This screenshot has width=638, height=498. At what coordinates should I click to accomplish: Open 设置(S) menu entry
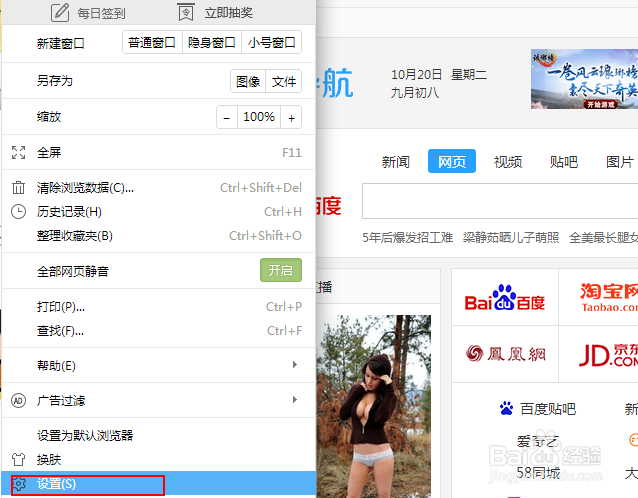(159, 484)
